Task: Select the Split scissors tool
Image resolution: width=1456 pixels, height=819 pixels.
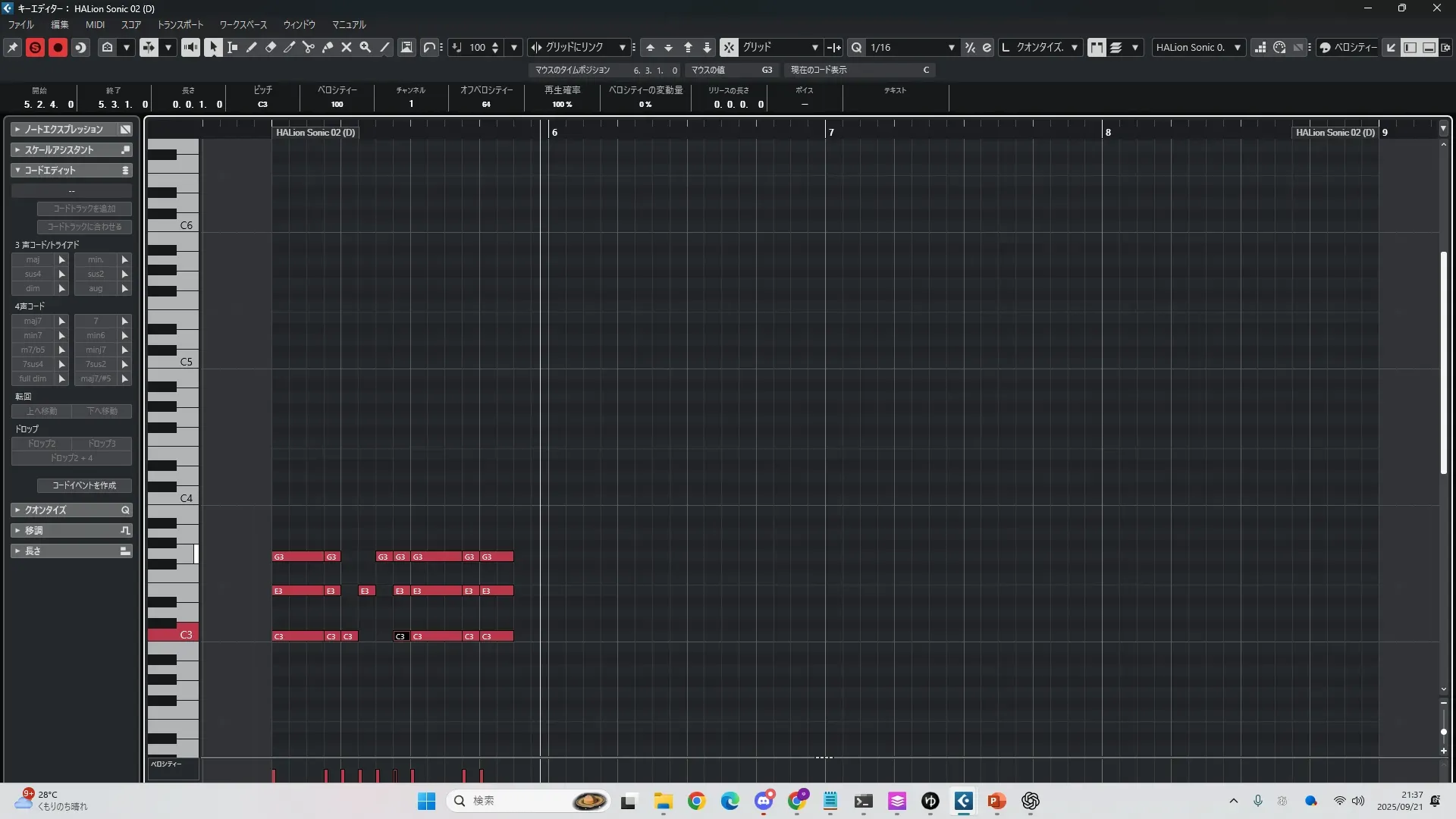Action: point(309,47)
